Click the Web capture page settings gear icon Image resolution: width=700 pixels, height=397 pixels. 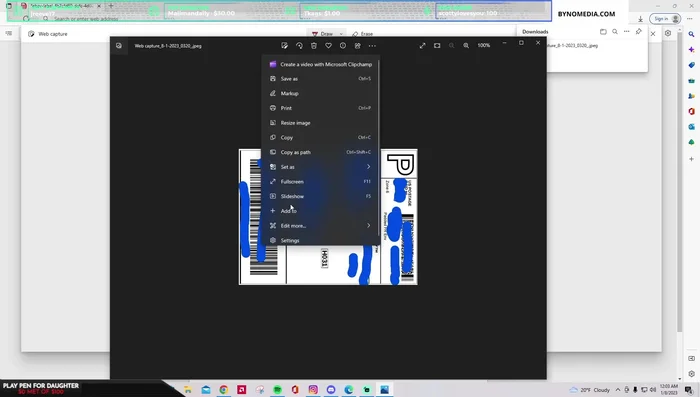[x=668, y=33]
